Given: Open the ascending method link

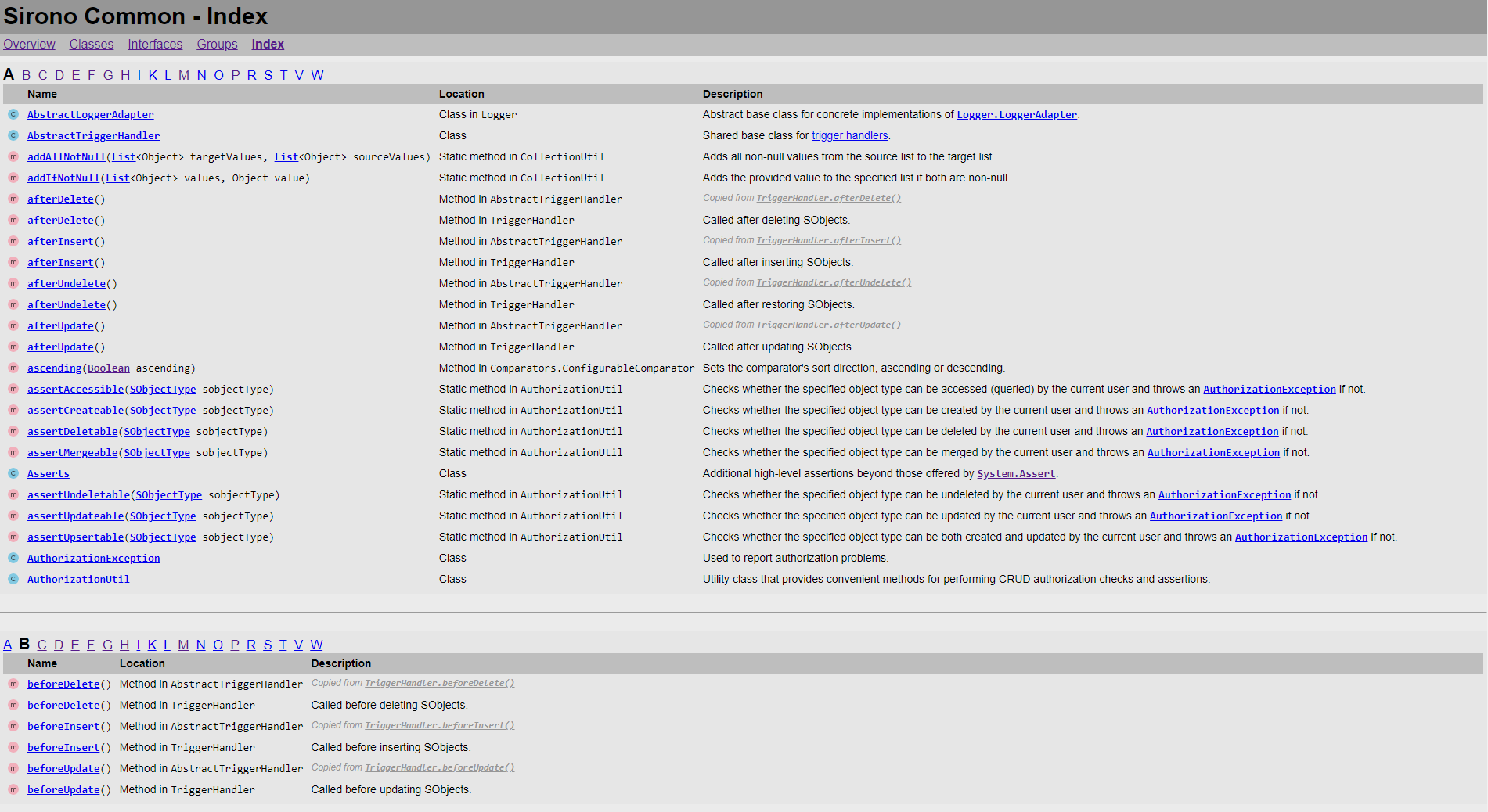Looking at the screenshot, I should point(54,368).
